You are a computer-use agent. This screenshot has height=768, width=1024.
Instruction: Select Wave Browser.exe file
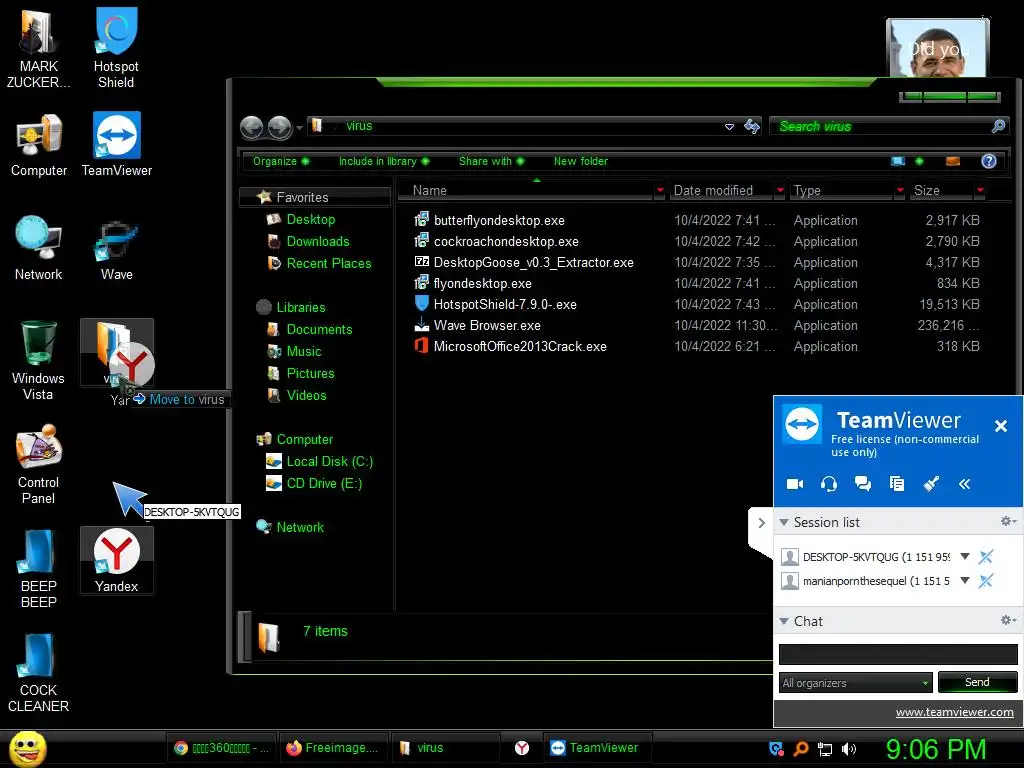pos(487,325)
